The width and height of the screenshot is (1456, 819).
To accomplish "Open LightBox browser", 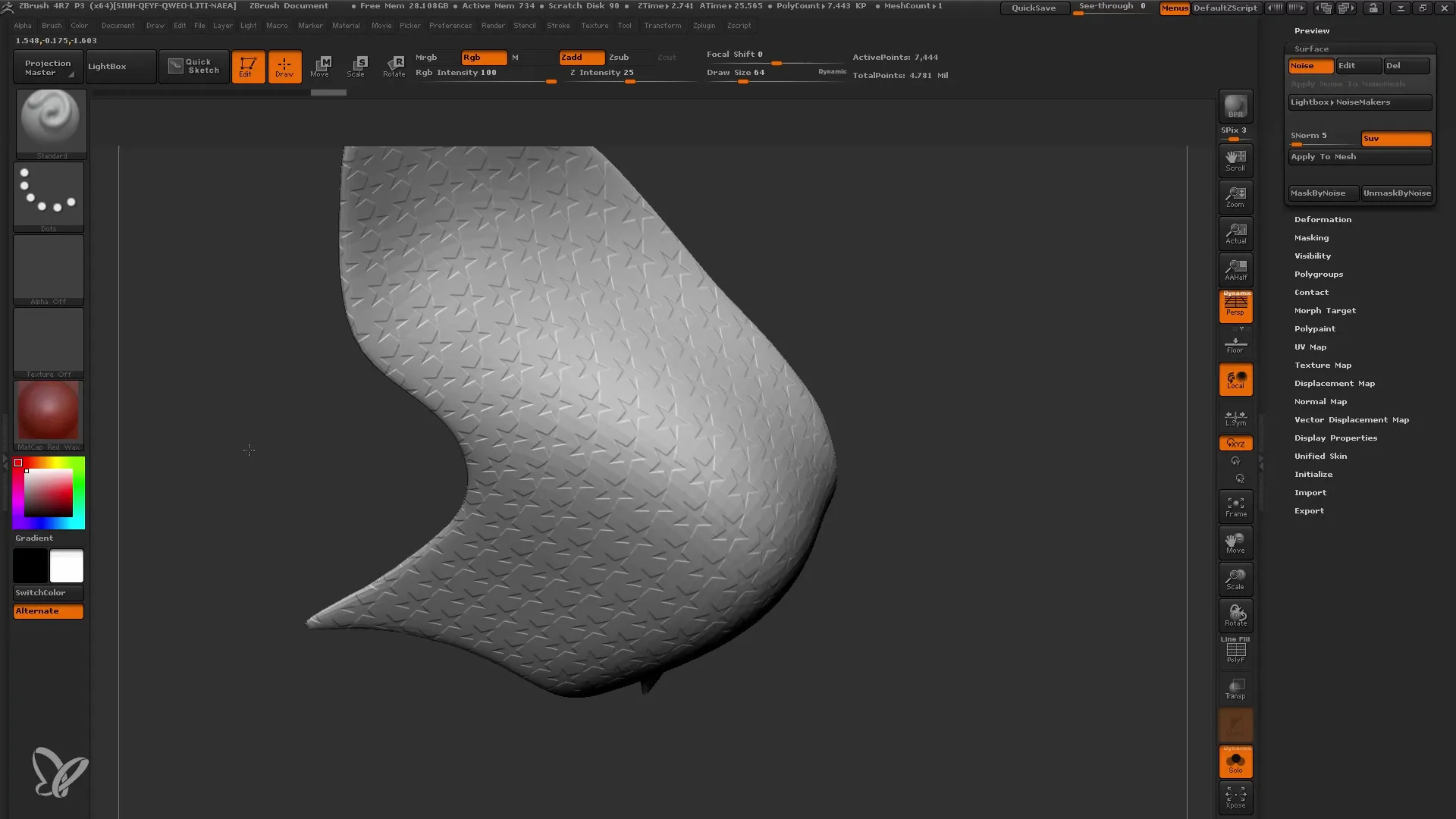I will click(x=121, y=67).
